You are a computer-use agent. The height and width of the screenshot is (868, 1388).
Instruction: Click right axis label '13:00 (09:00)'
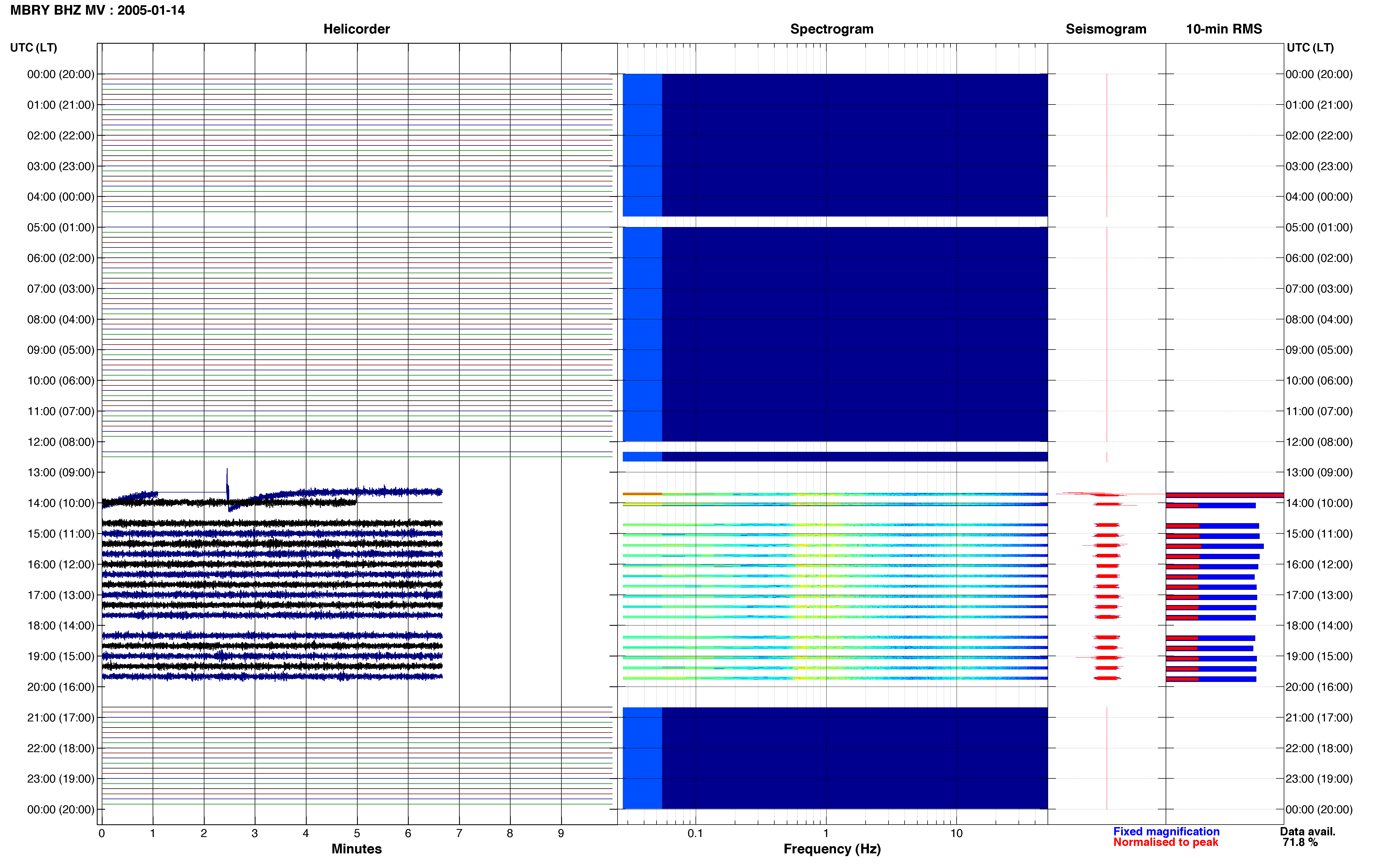tap(1319, 473)
